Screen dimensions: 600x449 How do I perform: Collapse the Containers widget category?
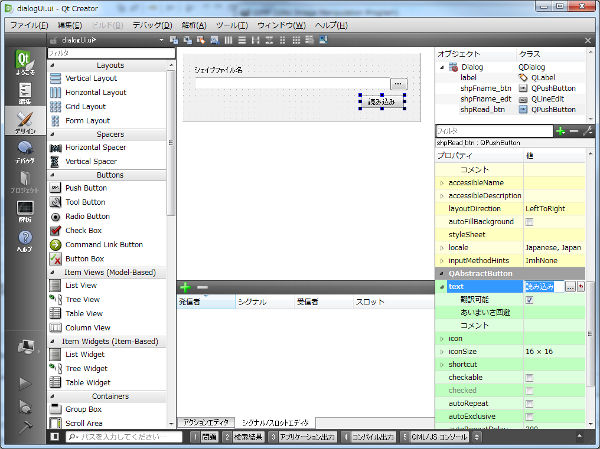52,396
